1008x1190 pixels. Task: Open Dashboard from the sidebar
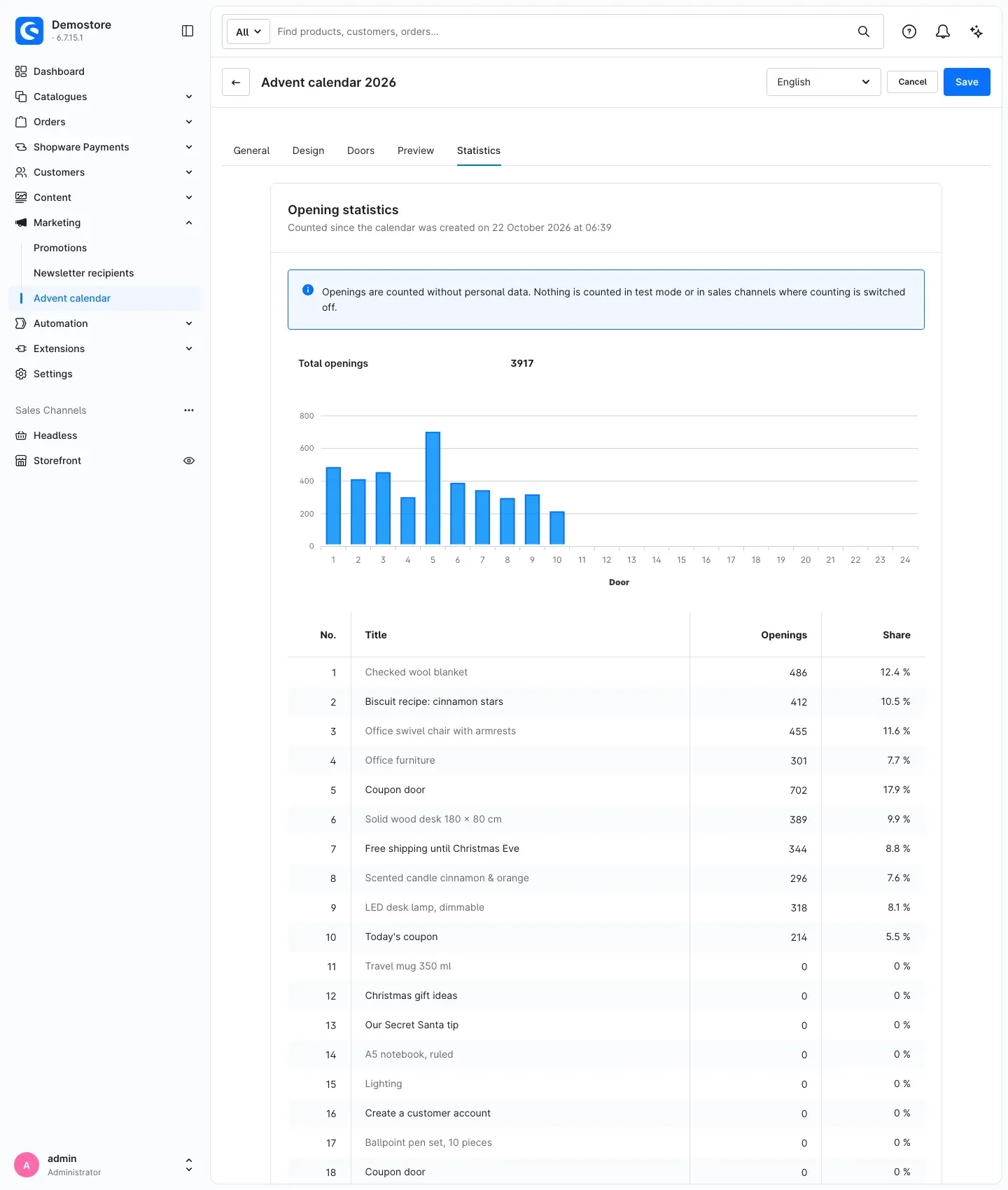[59, 71]
